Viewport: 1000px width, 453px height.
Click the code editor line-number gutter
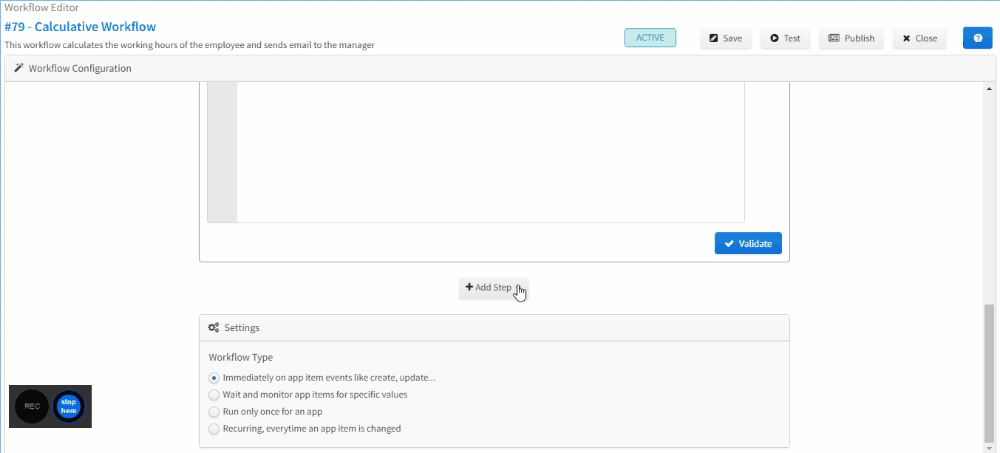tap(223, 152)
